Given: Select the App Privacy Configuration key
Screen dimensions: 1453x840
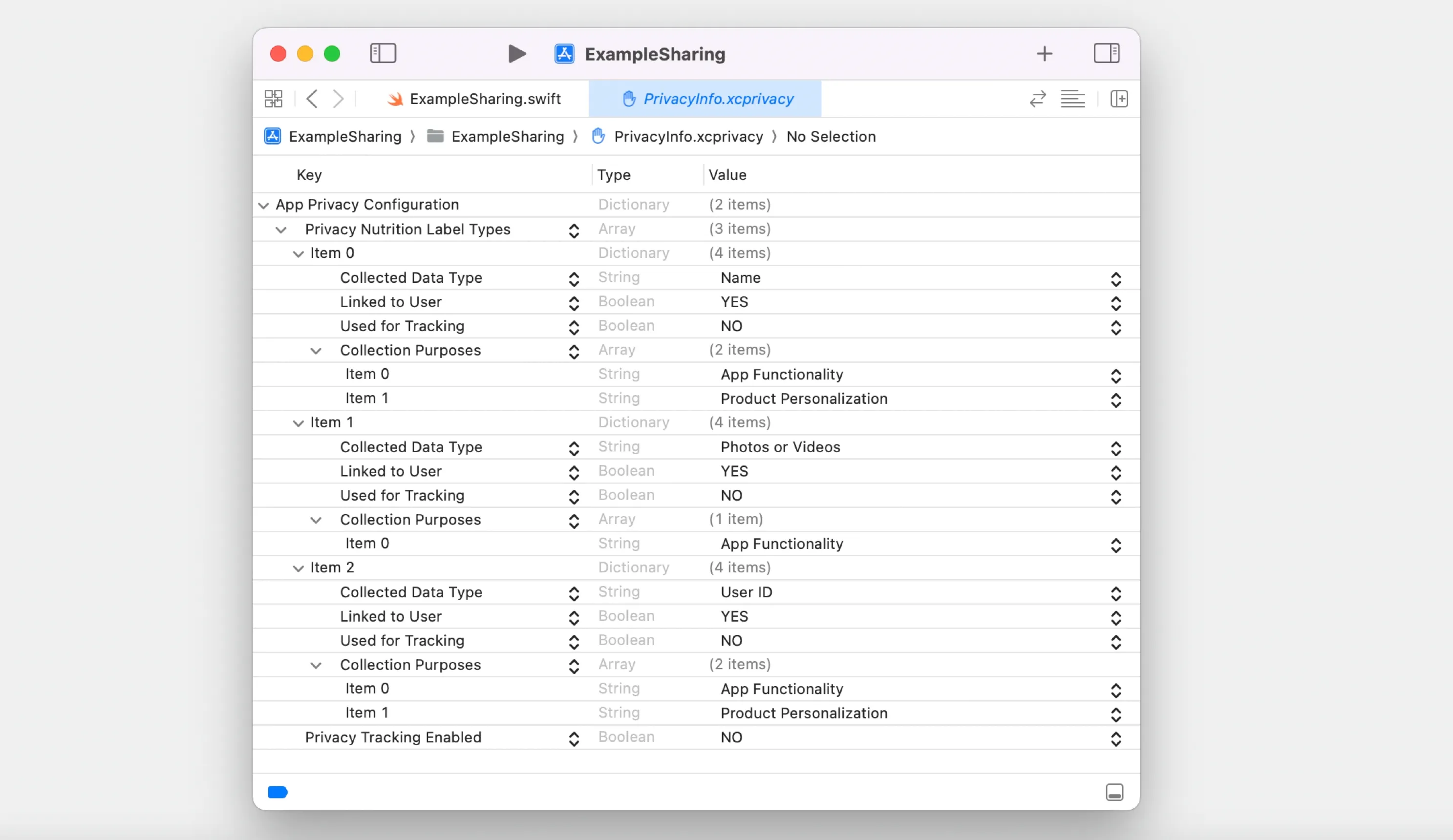Looking at the screenshot, I should [367, 205].
